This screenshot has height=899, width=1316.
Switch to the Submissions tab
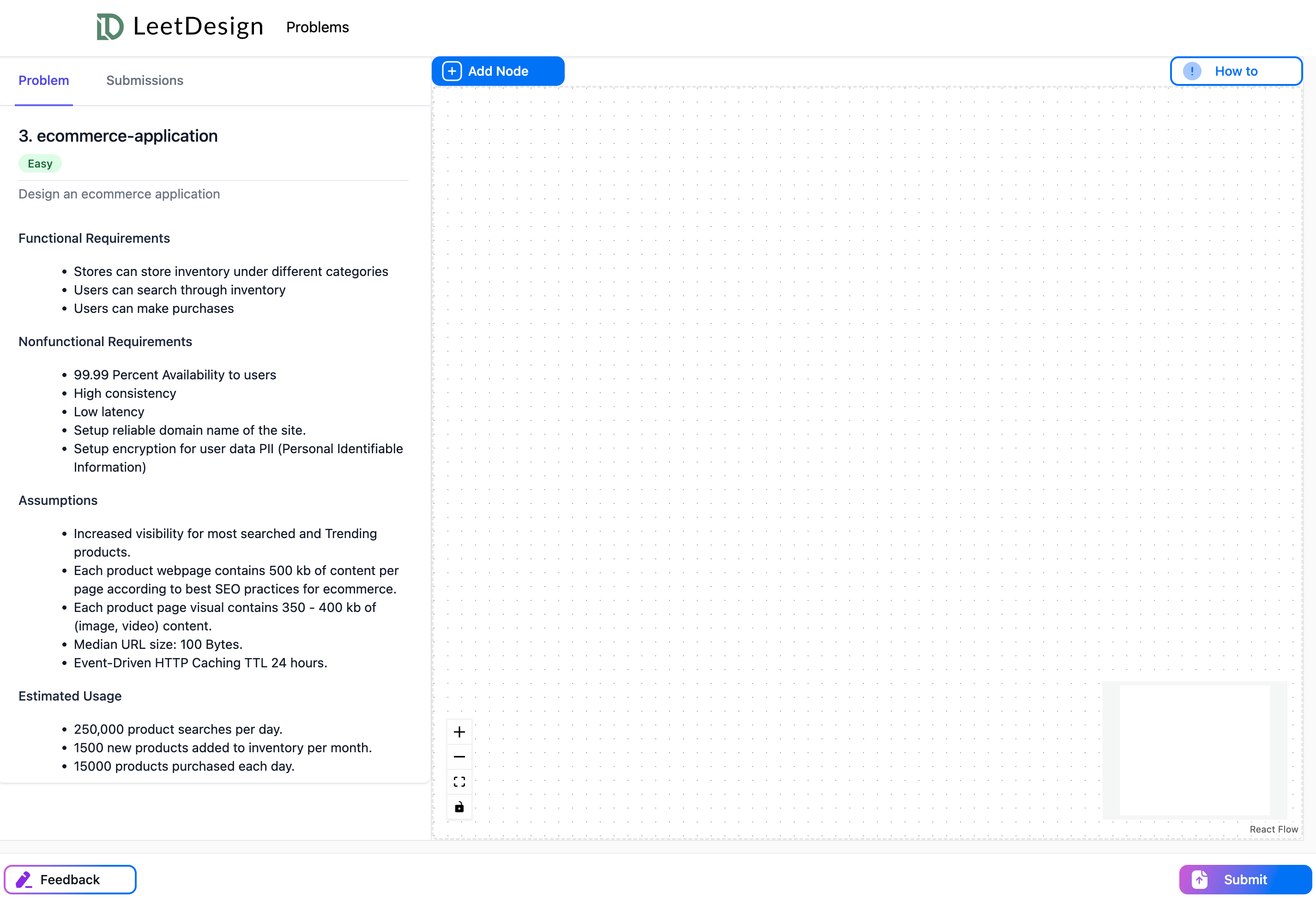click(x=145, y=80)
